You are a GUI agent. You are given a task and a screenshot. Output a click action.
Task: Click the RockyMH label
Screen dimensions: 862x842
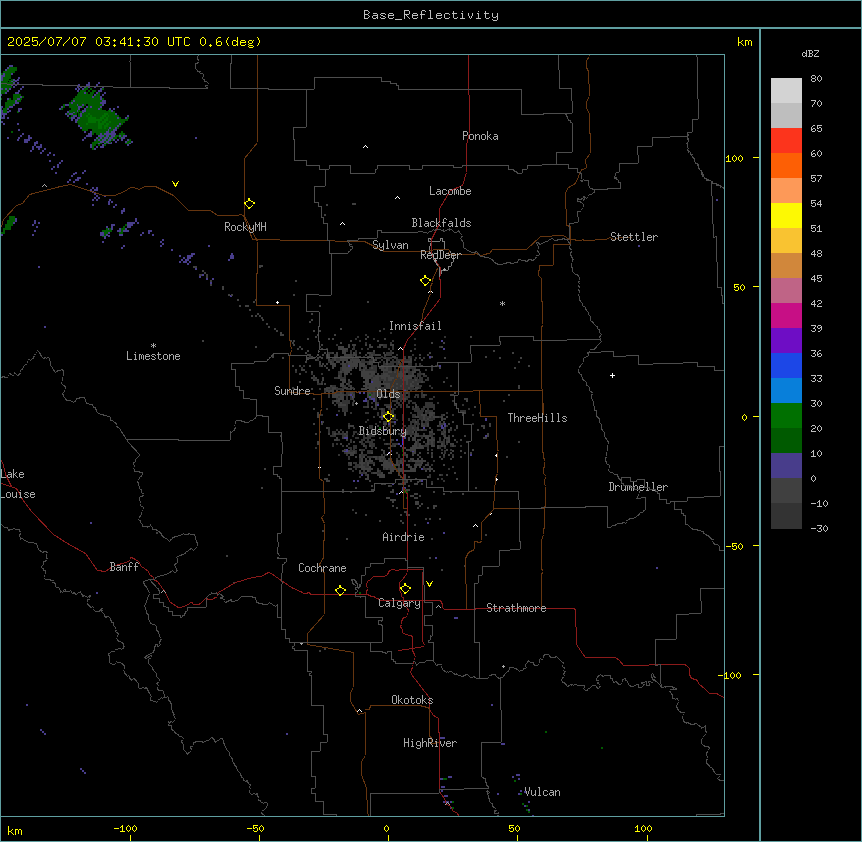tap(245, 227)
